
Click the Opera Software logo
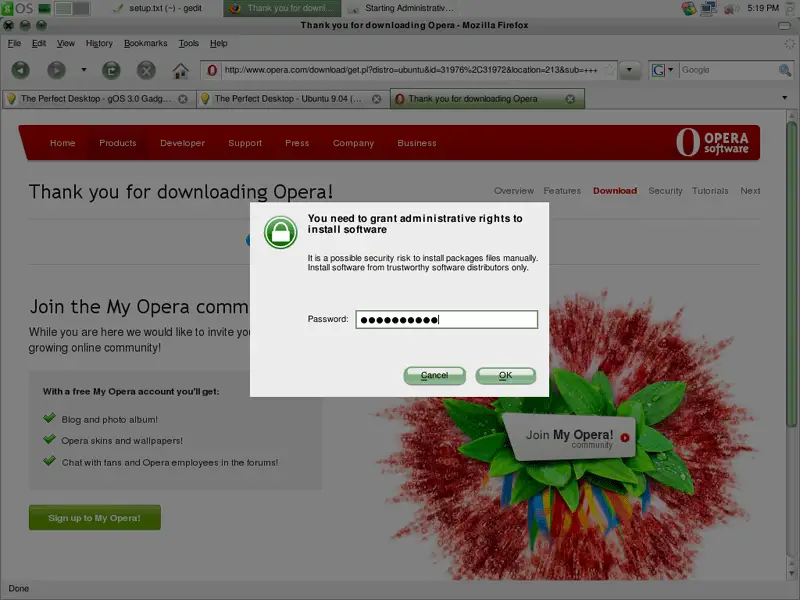coord(712,142)
